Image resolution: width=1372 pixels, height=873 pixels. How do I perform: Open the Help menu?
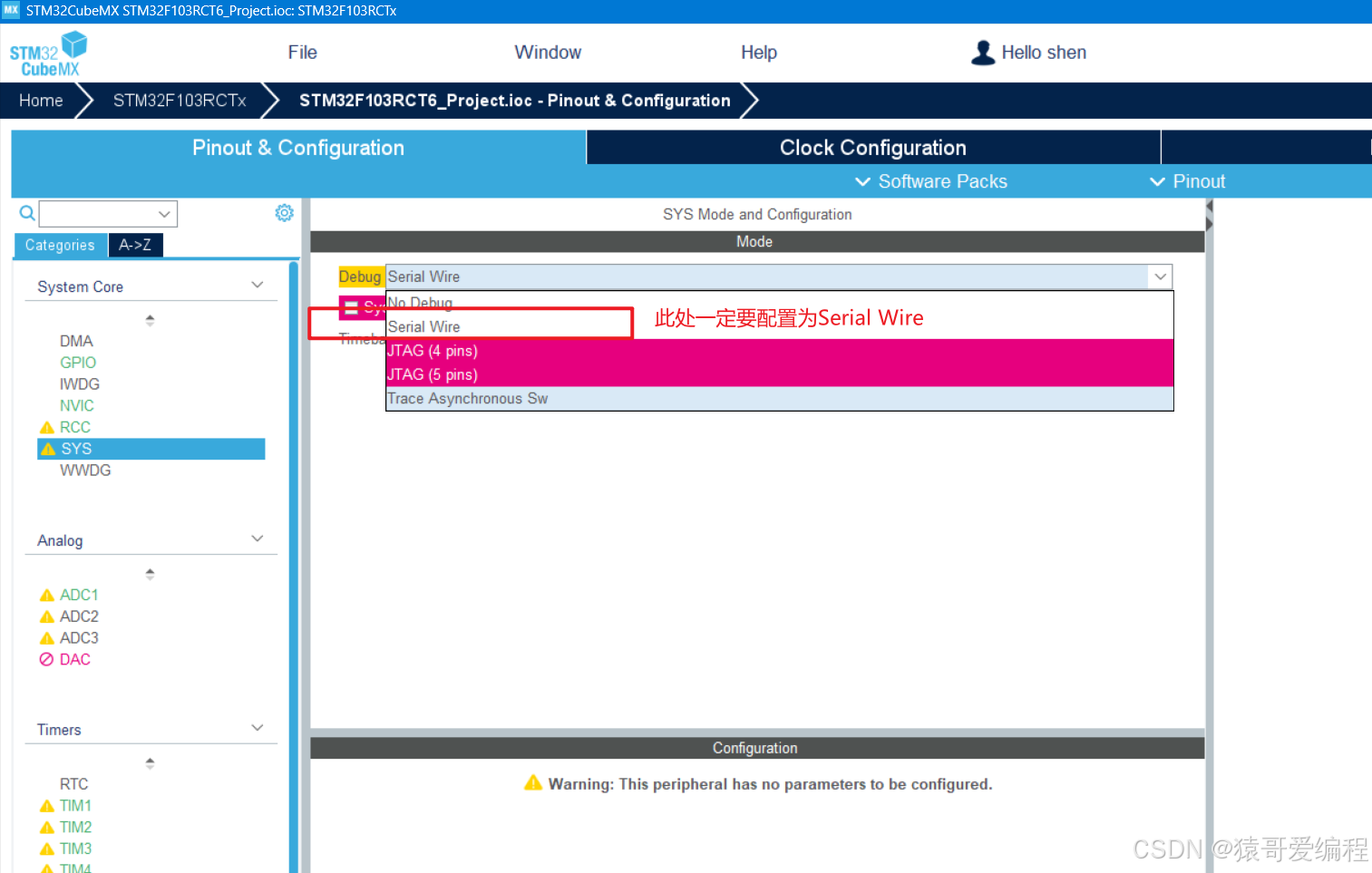(759, 53)
